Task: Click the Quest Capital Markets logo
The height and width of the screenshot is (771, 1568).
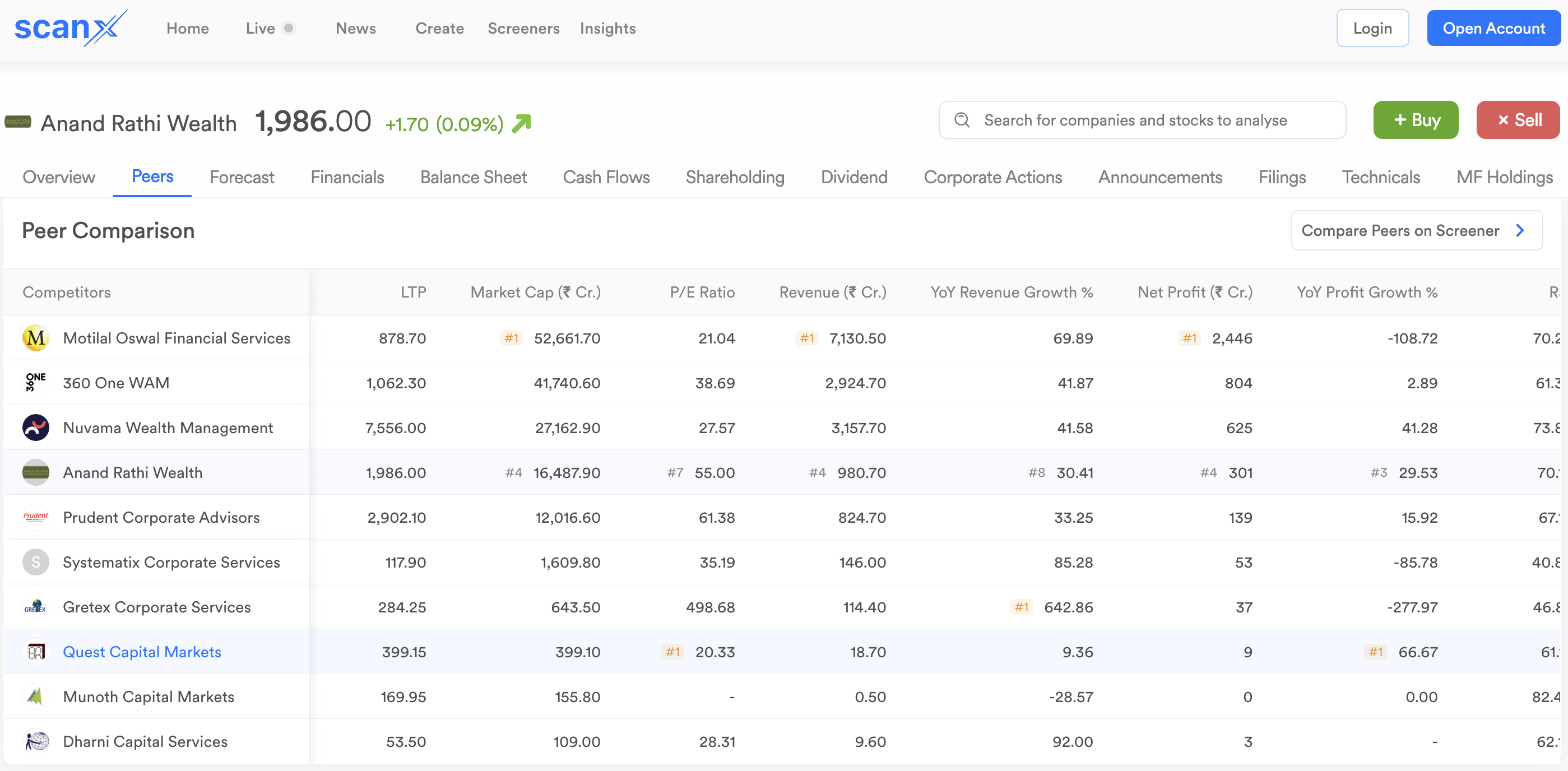Action: click(36, 652)
